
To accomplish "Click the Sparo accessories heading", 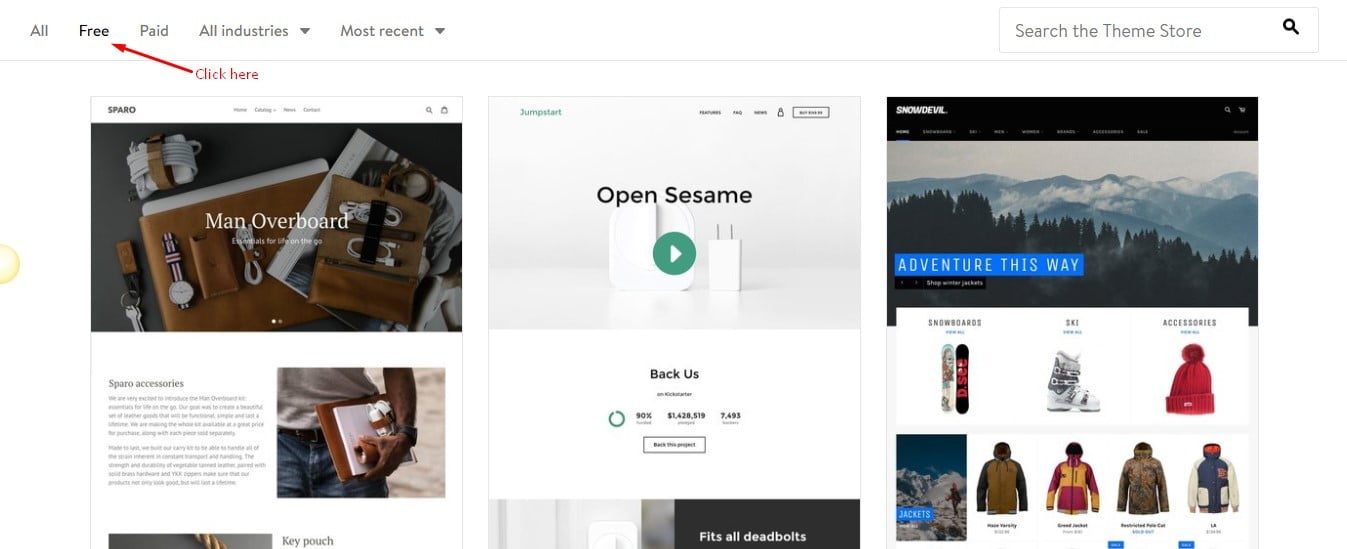I will click(146, 383).
